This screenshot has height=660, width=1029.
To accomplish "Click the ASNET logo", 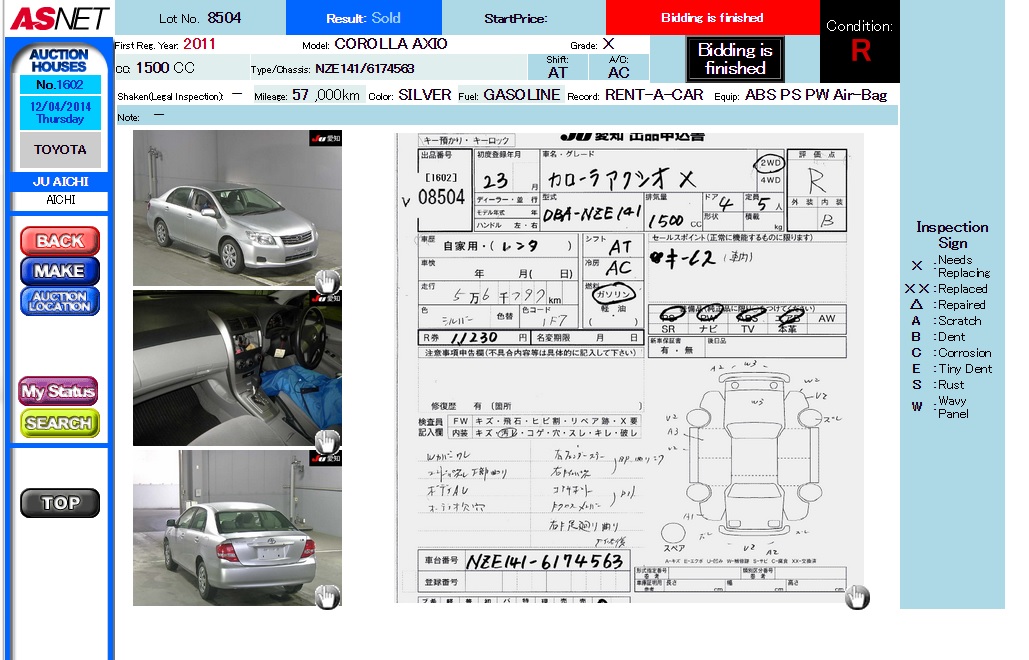I will [59, 18].
